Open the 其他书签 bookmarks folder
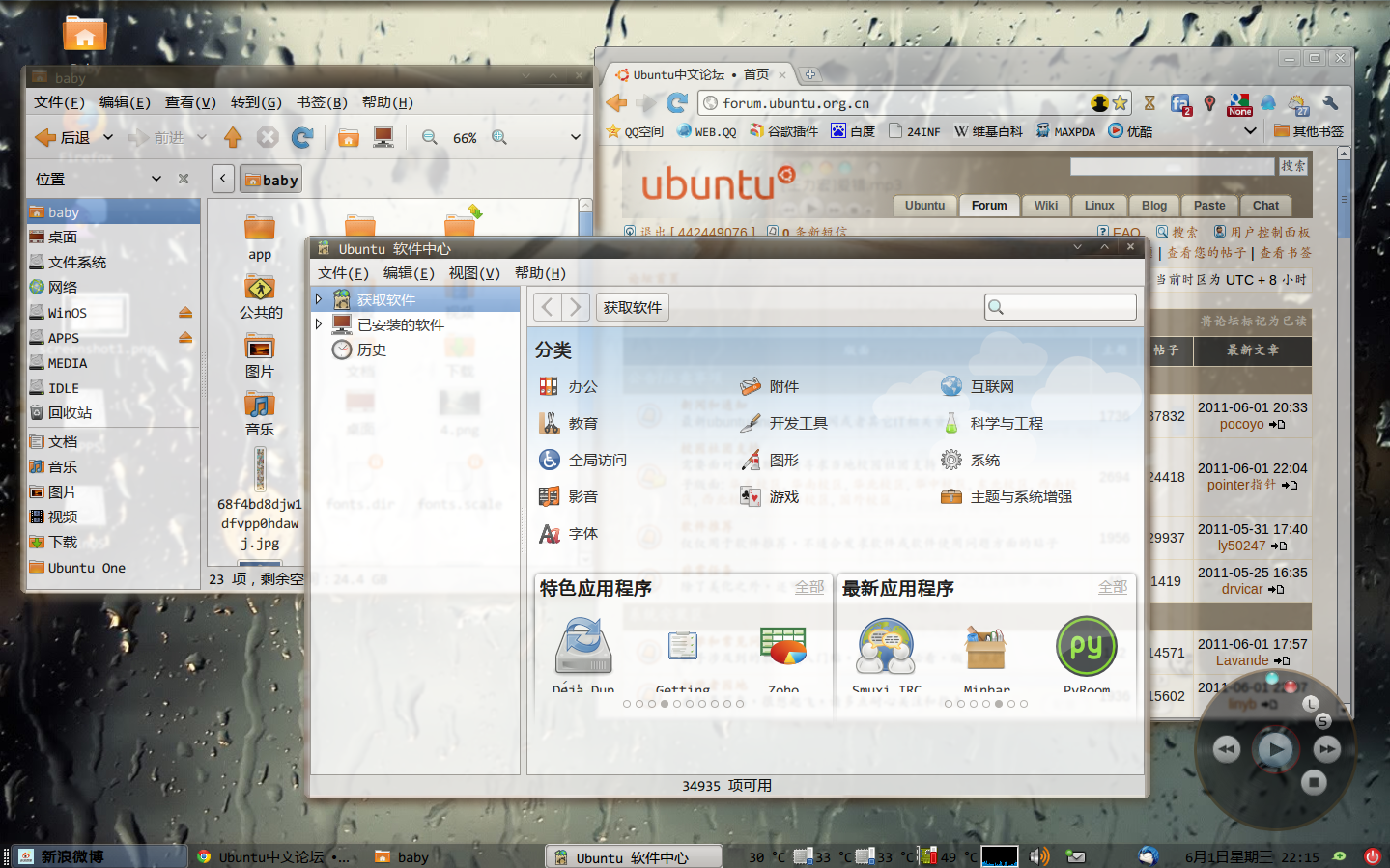The width and height of the screenshot is (1390, 868). [x=1309, y=131]
